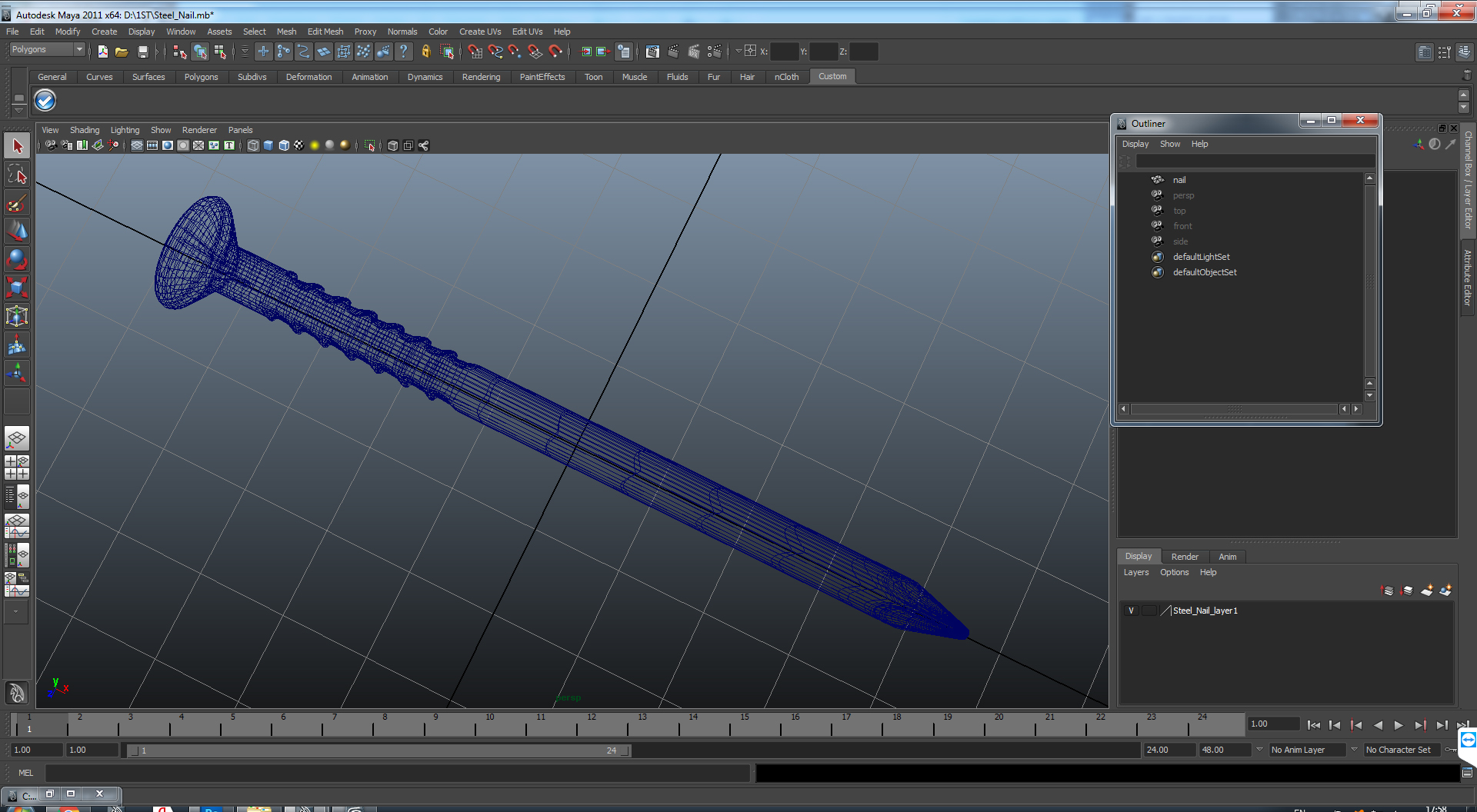The height and width of the screenshot is (812, 1477).
Task: Save the current scene
Action: [142, 52]
